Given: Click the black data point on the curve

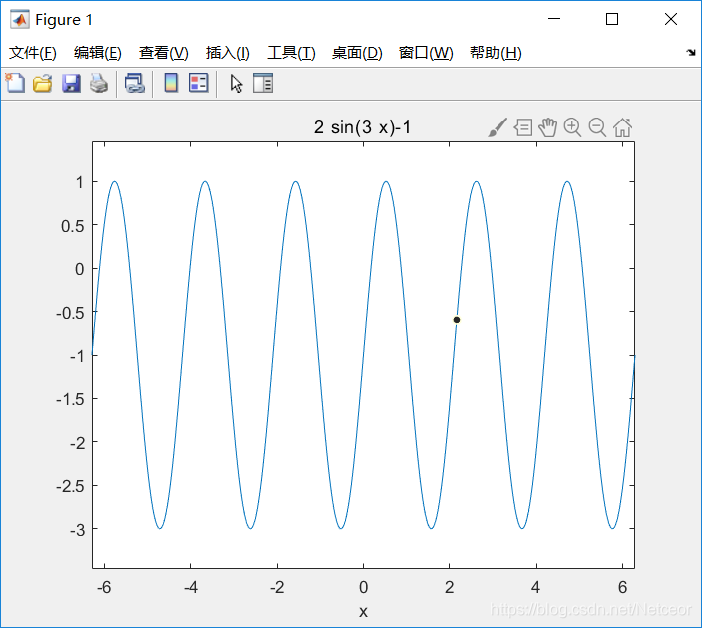Looking at the screenshot, I should pyautogui.click(x=457, y=320).
